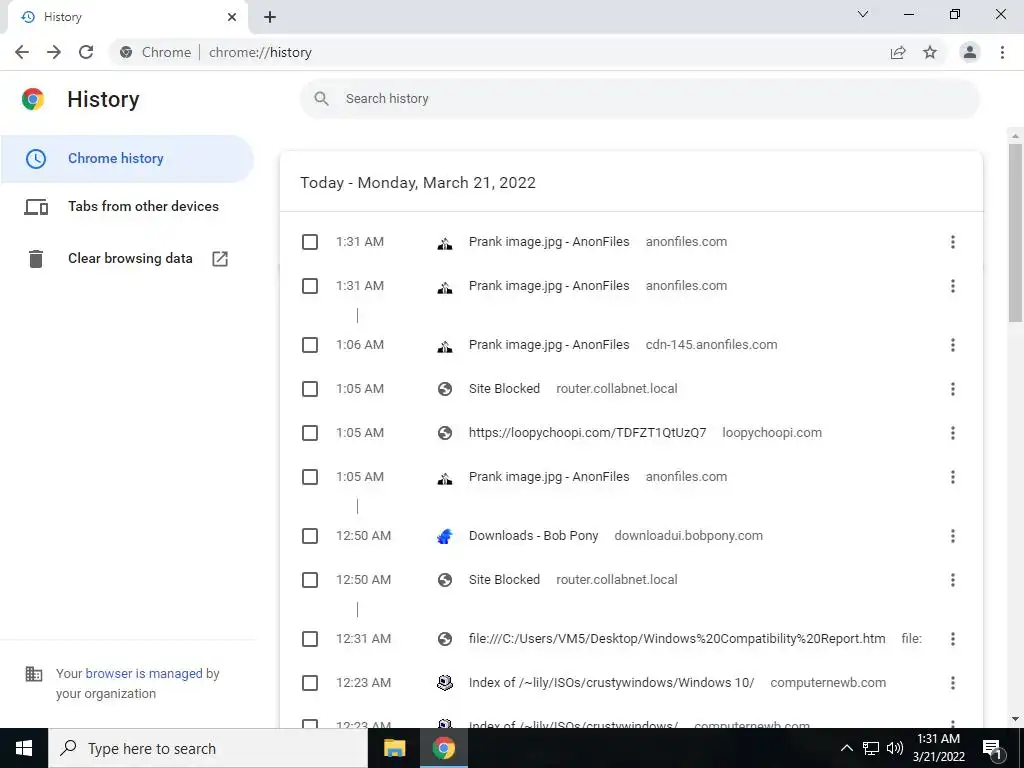Open first 1:31 AM Prank image.jpg link
This screenshot has width=1024, height=768.
point(549,242)
